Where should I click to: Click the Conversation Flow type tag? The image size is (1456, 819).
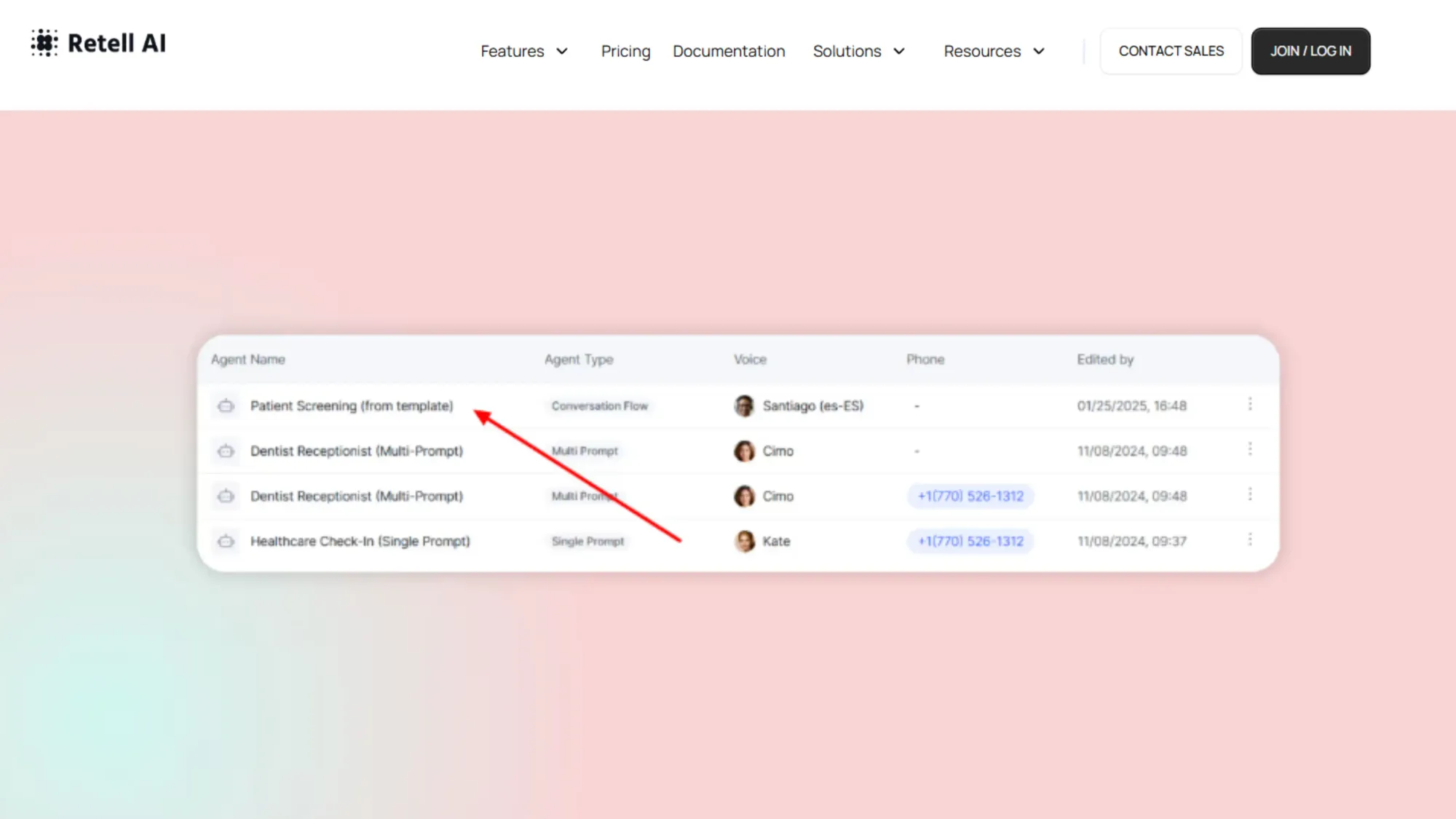click(x=599, y=405)
